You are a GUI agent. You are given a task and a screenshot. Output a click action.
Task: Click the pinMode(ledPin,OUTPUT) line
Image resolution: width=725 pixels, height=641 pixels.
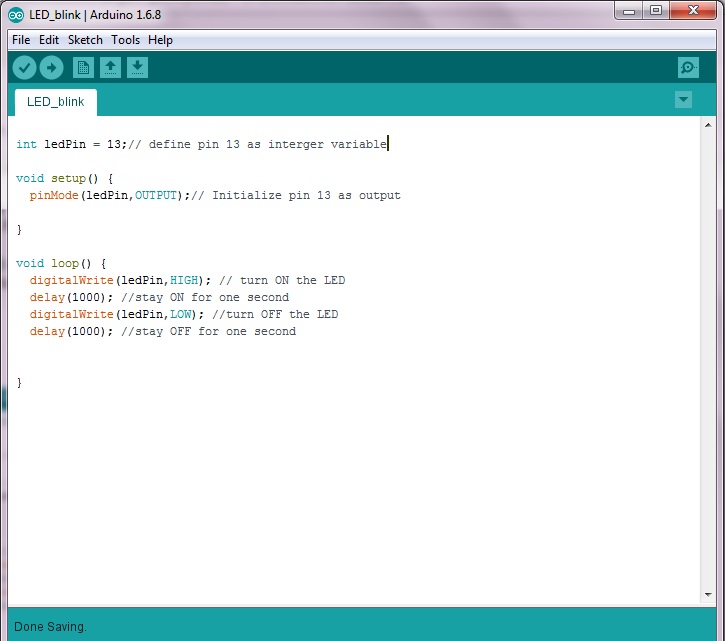click(215, 196)
